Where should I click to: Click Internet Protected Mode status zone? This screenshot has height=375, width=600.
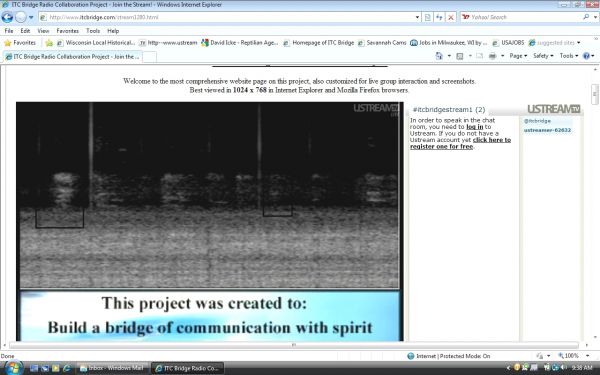coord(449,356)
